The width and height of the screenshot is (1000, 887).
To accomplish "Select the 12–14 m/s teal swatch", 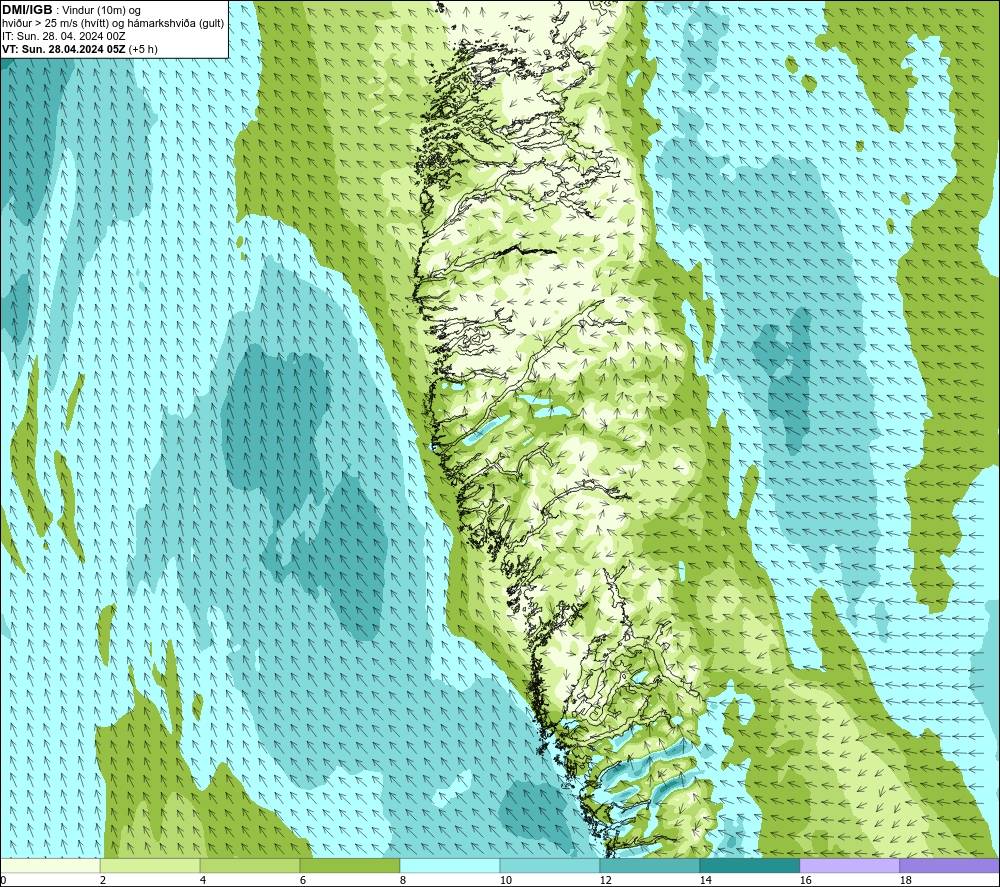I will pos(649,865).
